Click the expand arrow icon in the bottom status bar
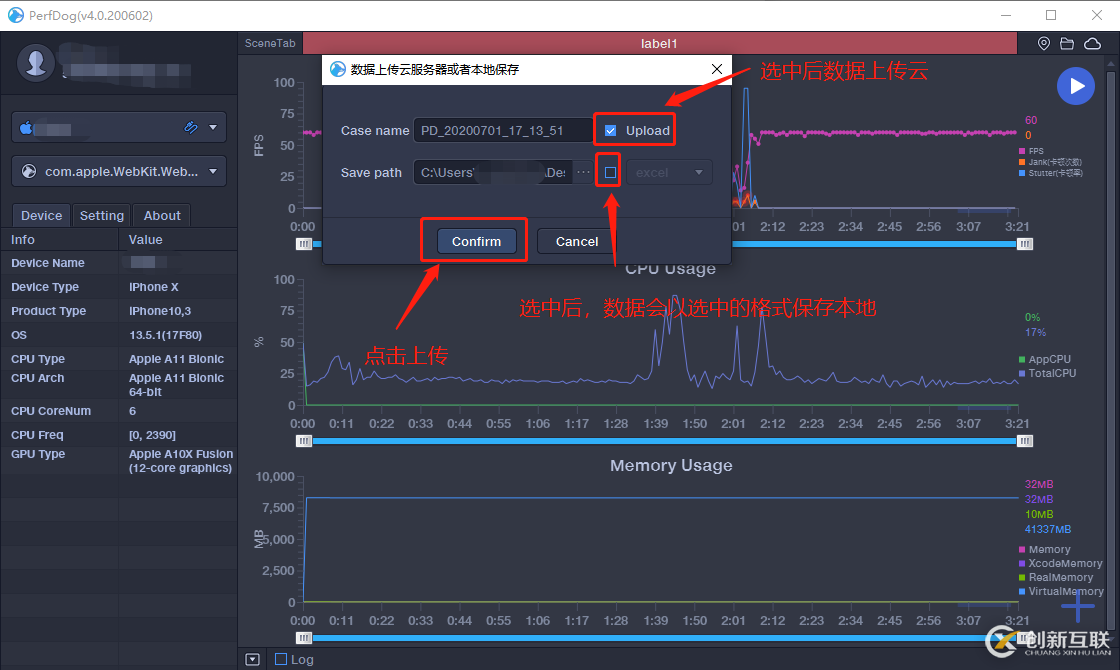The image size is (1120, 670). [252, 658]
